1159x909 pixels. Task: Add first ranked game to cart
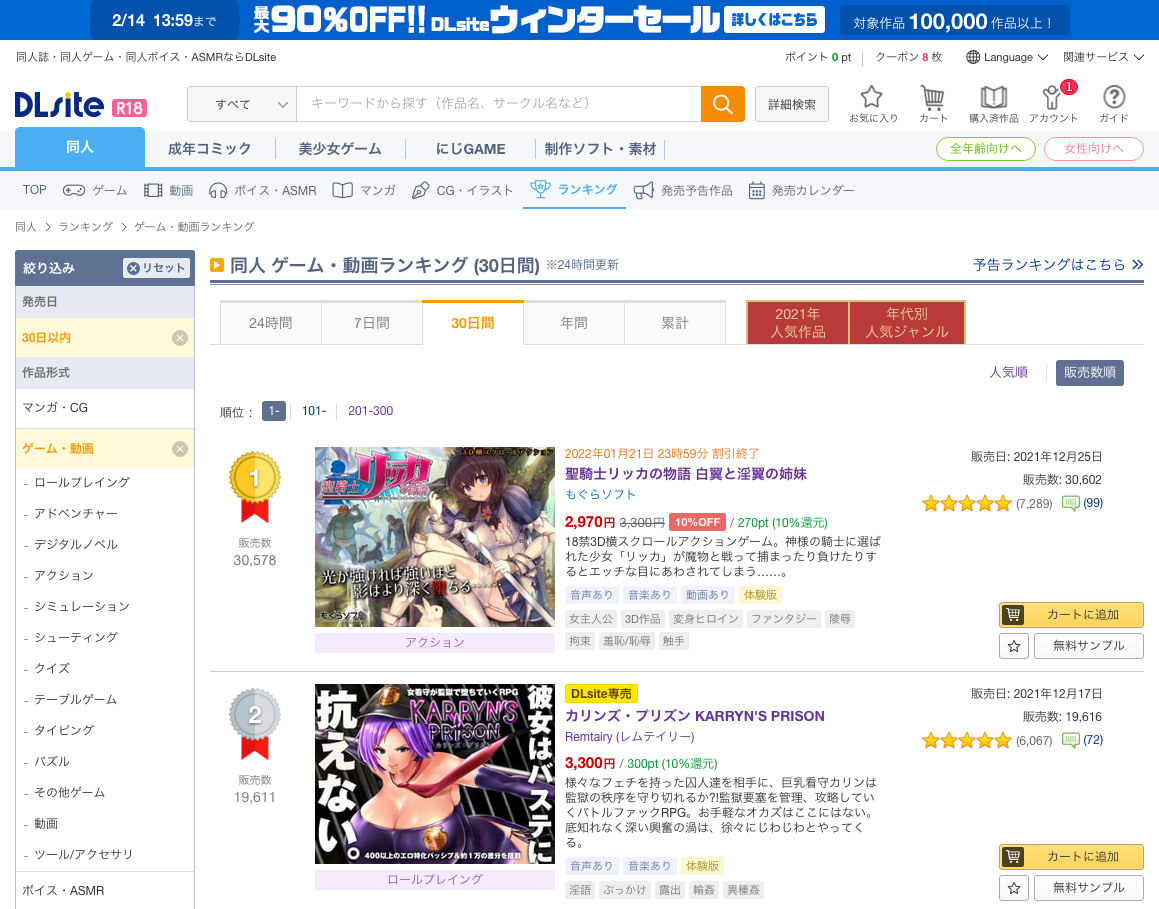tap(1071, 615)
